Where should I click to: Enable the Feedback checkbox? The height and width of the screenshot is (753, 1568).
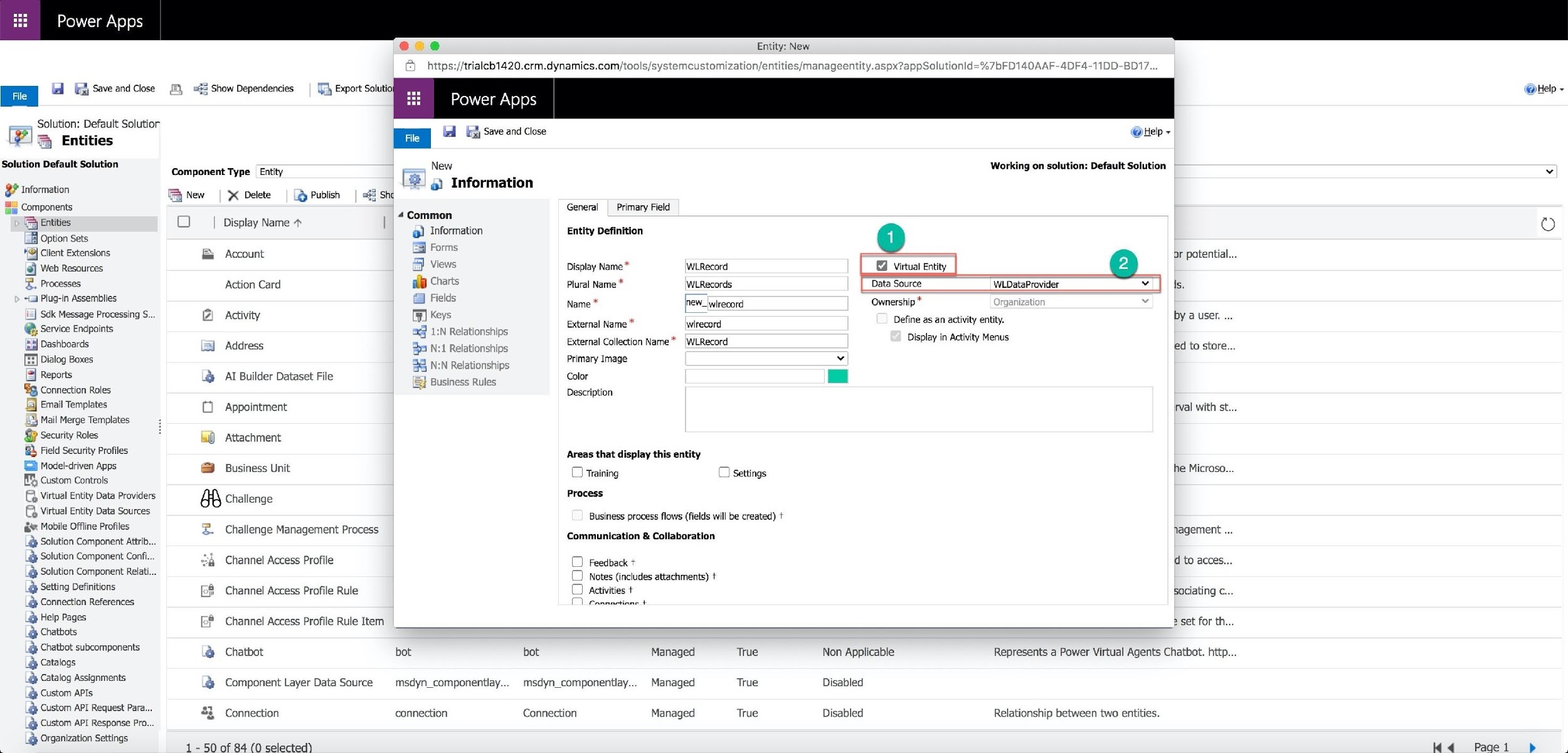pos(577,562)
